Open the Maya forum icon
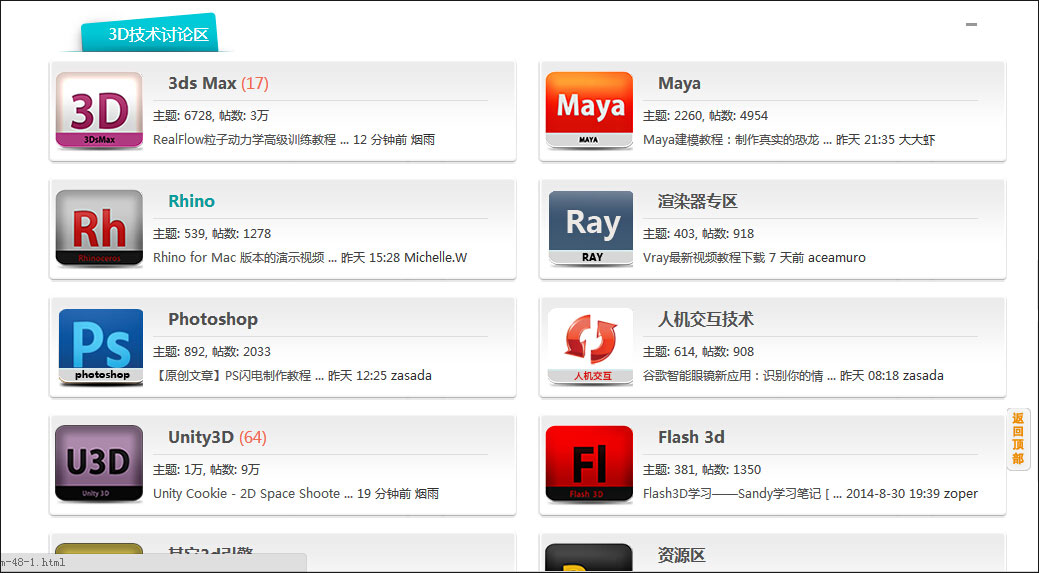Viewport: 1039px width, 573px height. pyautogui.click(x=589, y=110)
